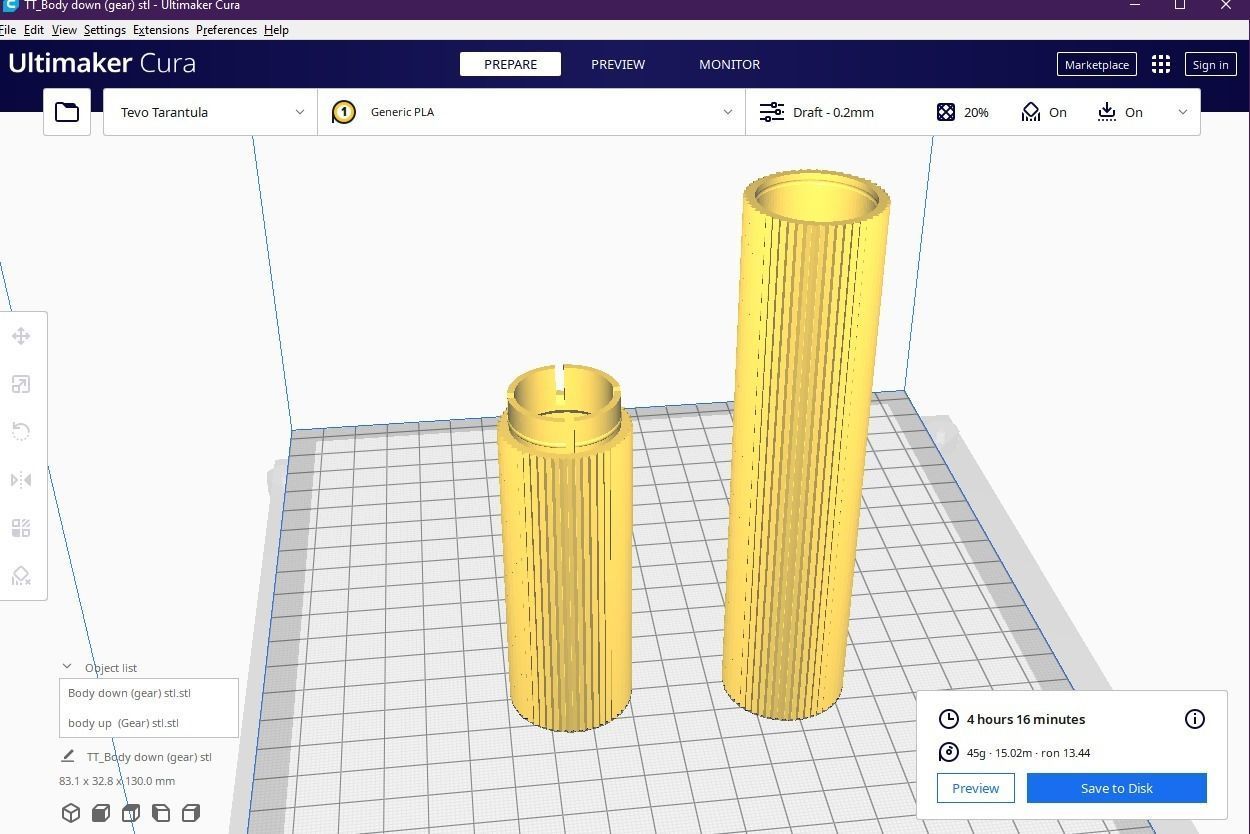
Task: Click the extruder 1 material icon
Action: [343, 112]
